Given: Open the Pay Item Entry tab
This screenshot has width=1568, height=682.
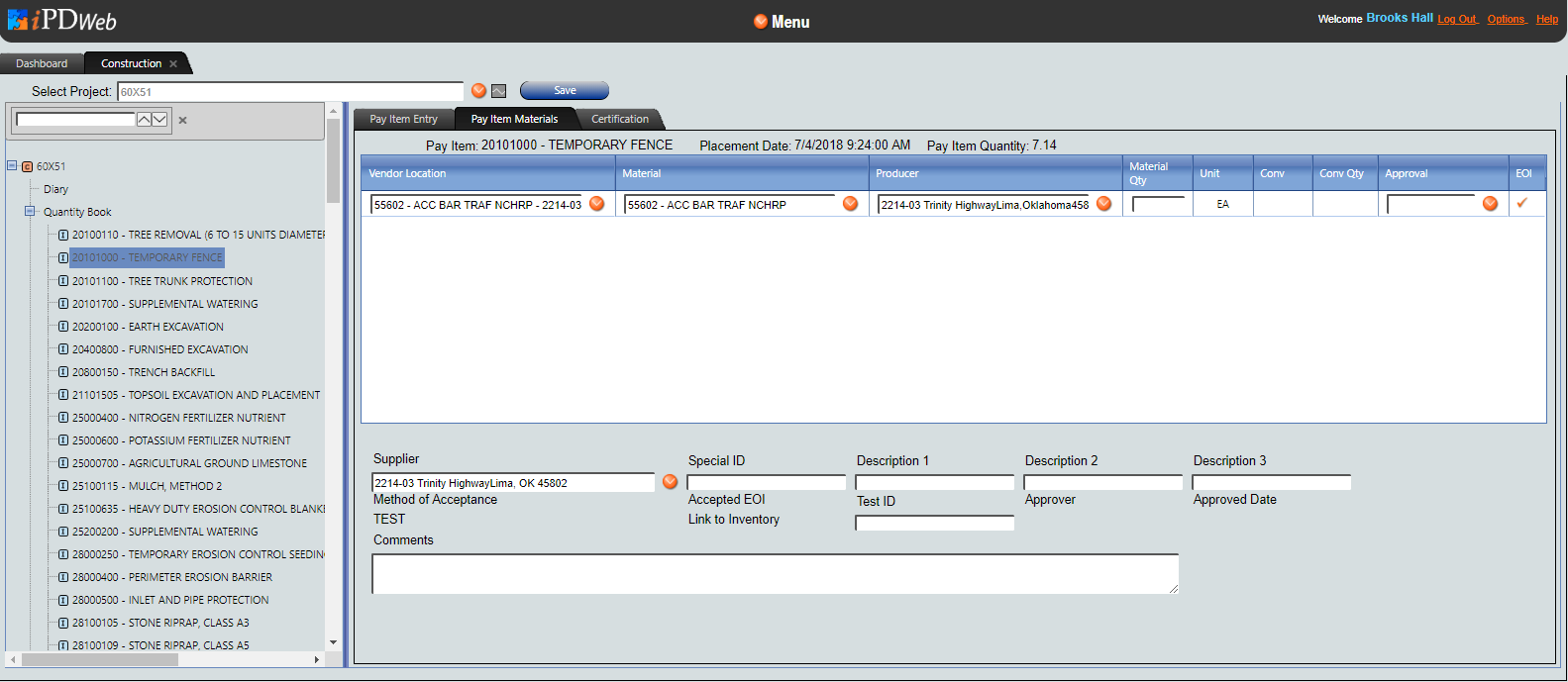Looking at the screenshot, I should click(403, 119).
